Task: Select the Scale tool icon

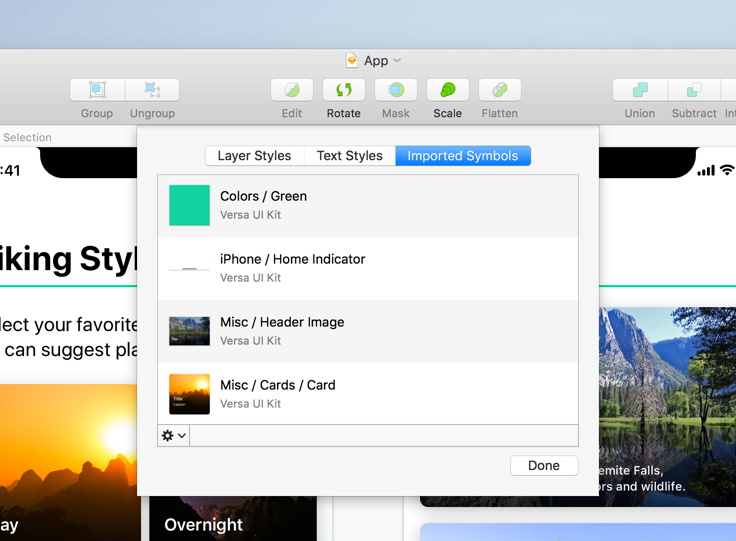Action: (x=448, y=90)
